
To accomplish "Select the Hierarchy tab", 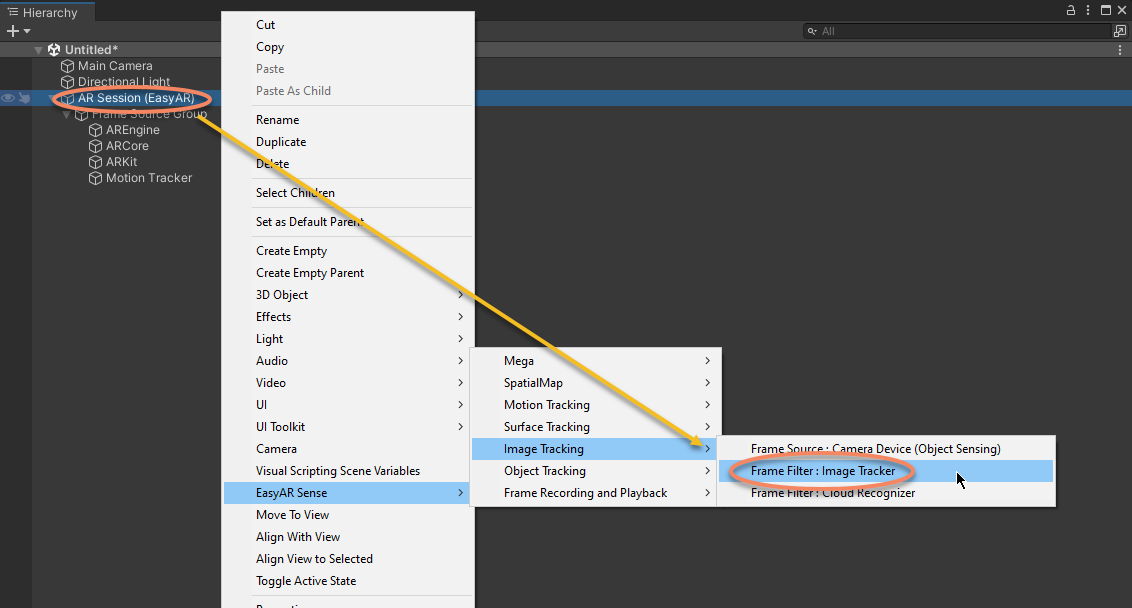I will click(x=43, y=12).
